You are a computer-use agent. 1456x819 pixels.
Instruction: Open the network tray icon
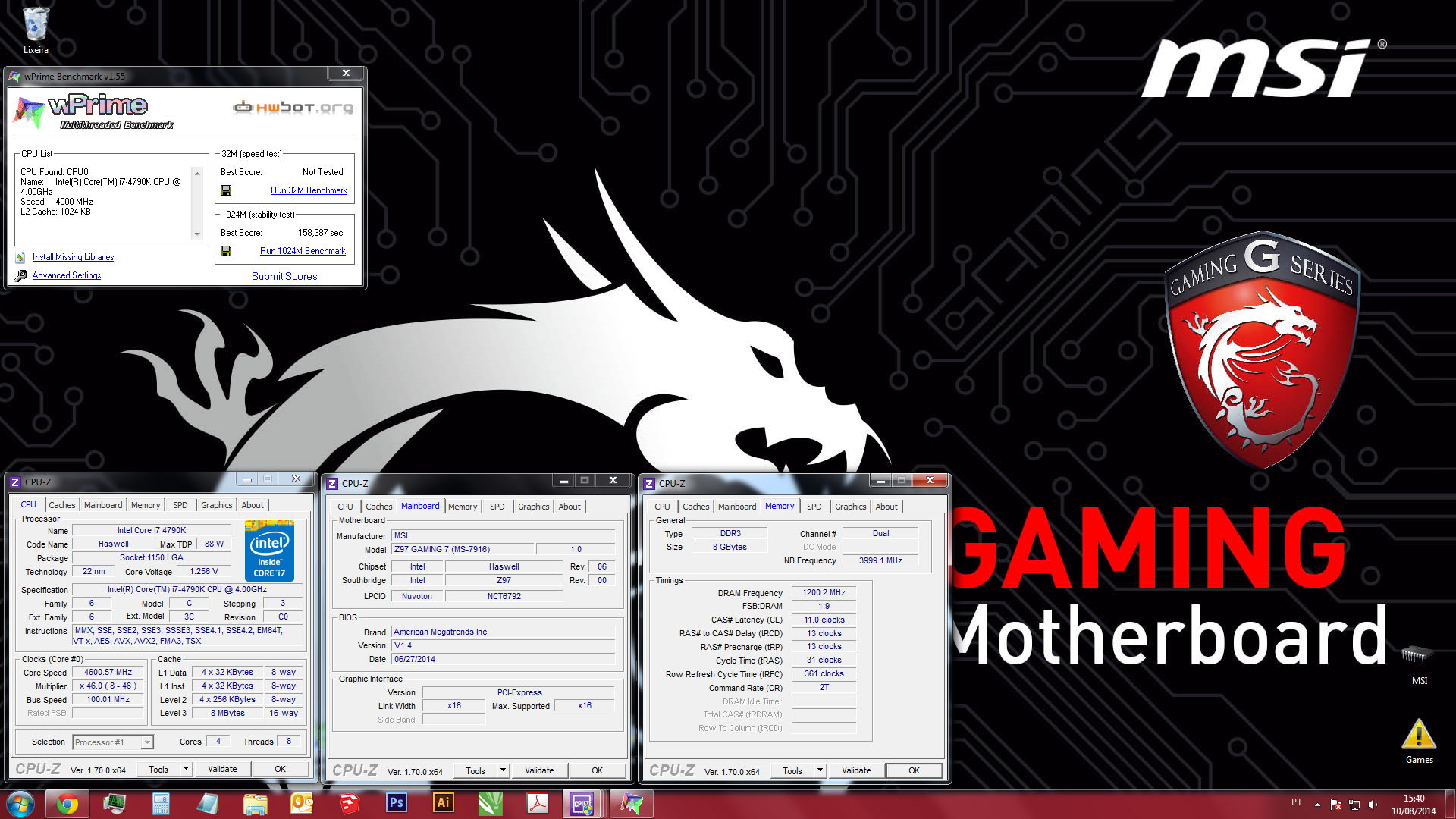[1354, 804]
